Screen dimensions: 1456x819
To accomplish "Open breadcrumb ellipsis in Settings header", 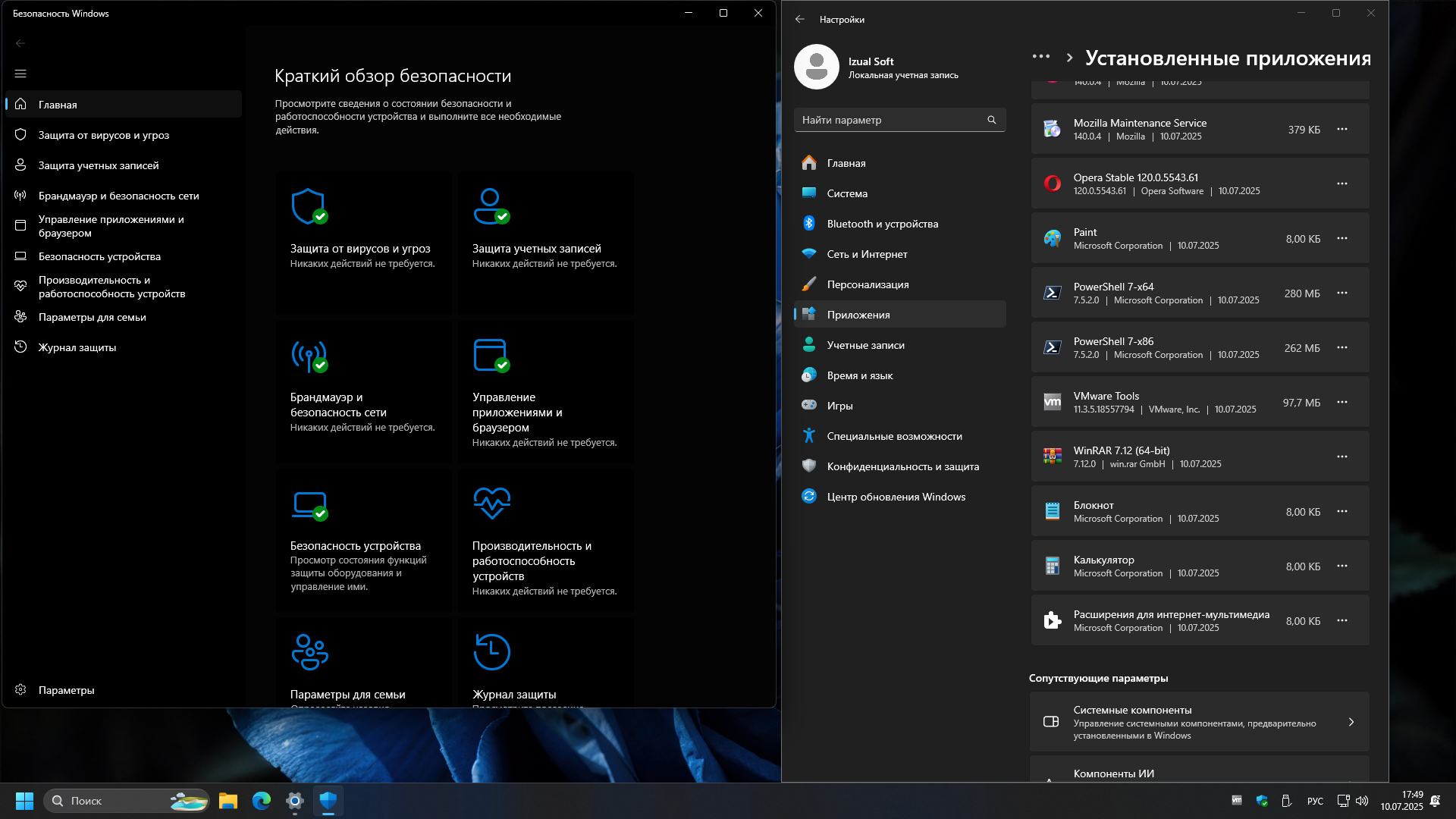I will [x=1041, y=57].
